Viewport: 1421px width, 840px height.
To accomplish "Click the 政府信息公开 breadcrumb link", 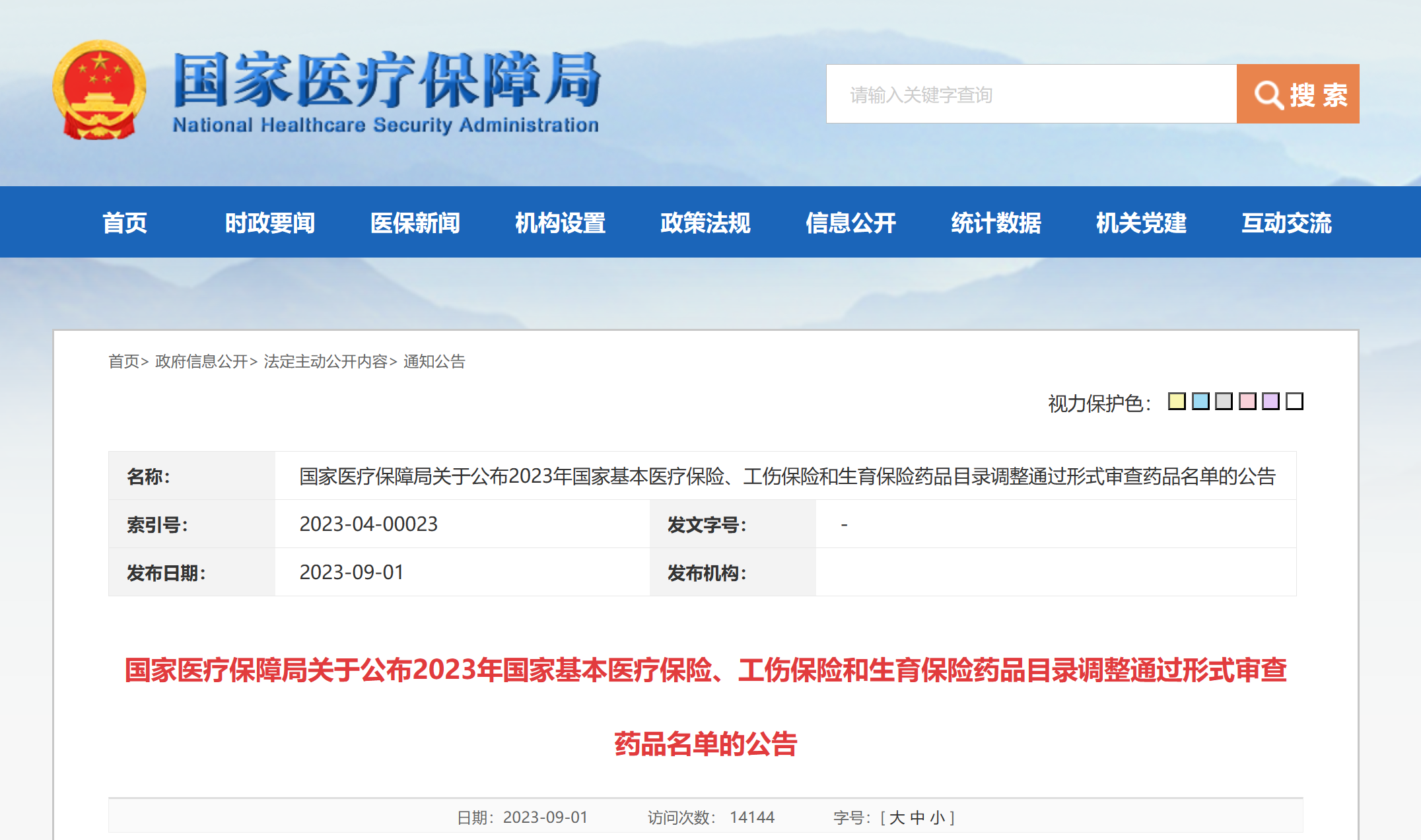I will [201, 361].
